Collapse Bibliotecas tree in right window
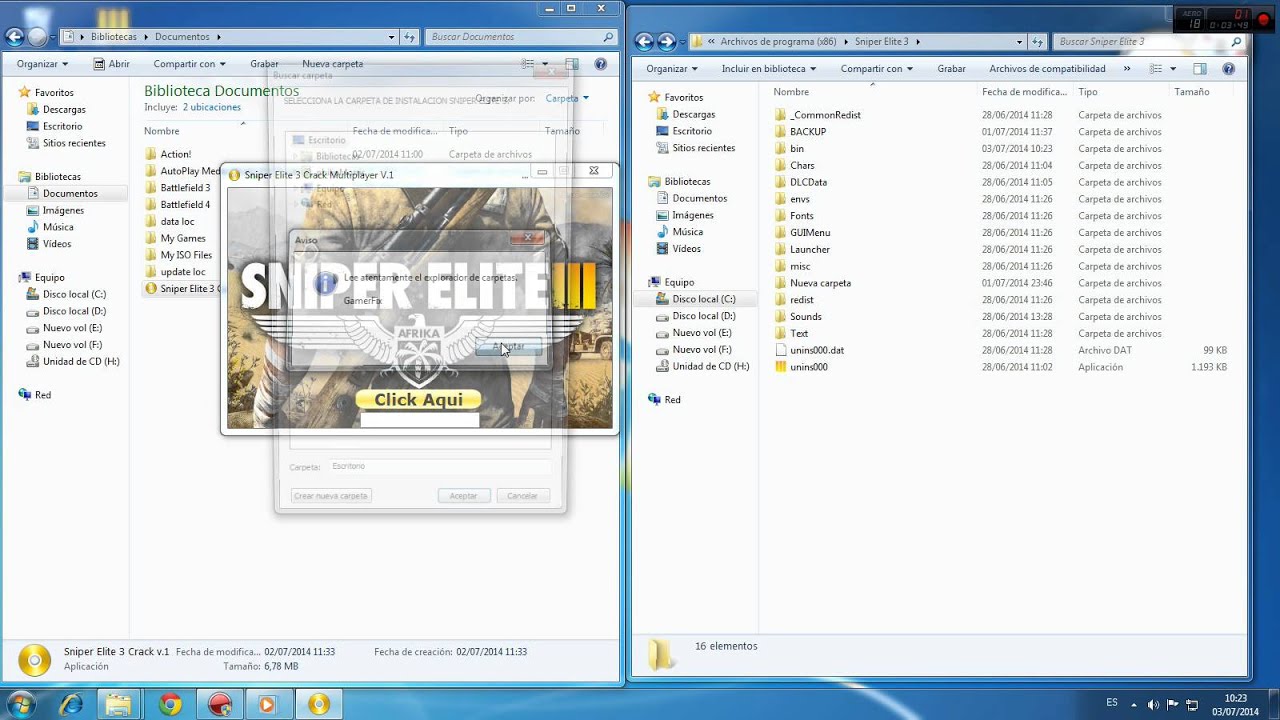 pos(641,182)
